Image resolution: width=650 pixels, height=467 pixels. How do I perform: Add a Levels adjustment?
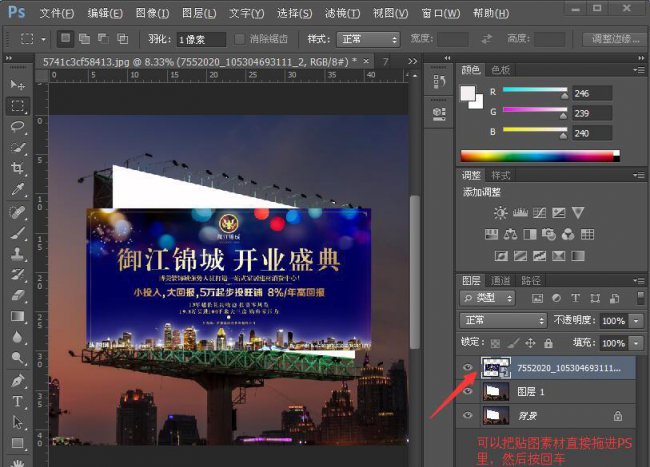click(520, 213)
